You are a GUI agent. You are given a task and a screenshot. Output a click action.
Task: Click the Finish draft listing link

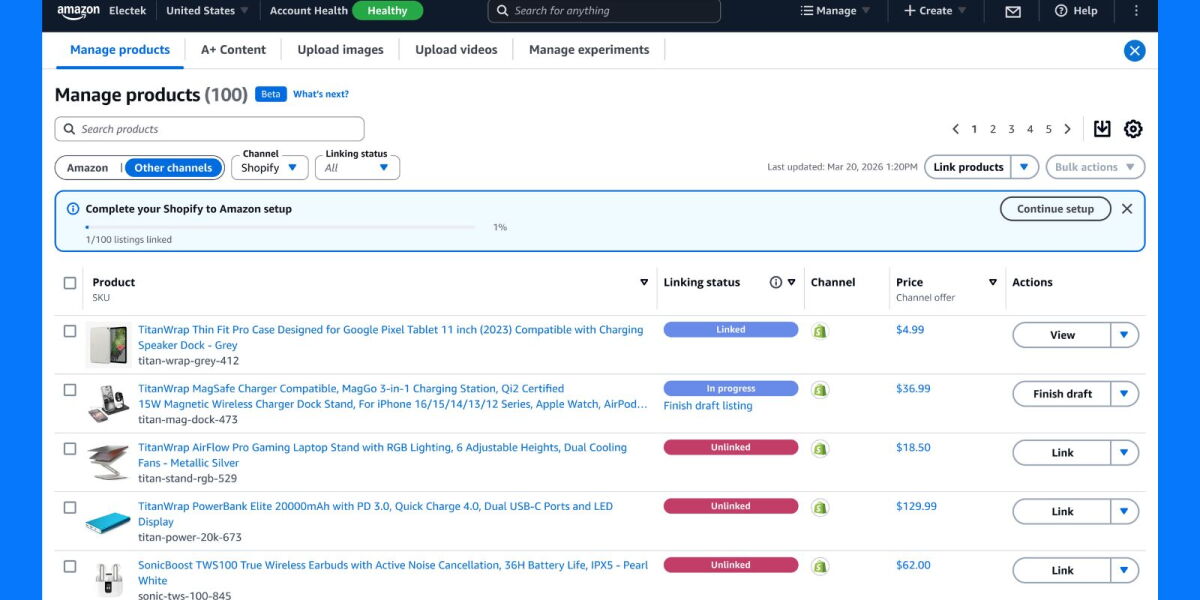click(x=708, y=406)
